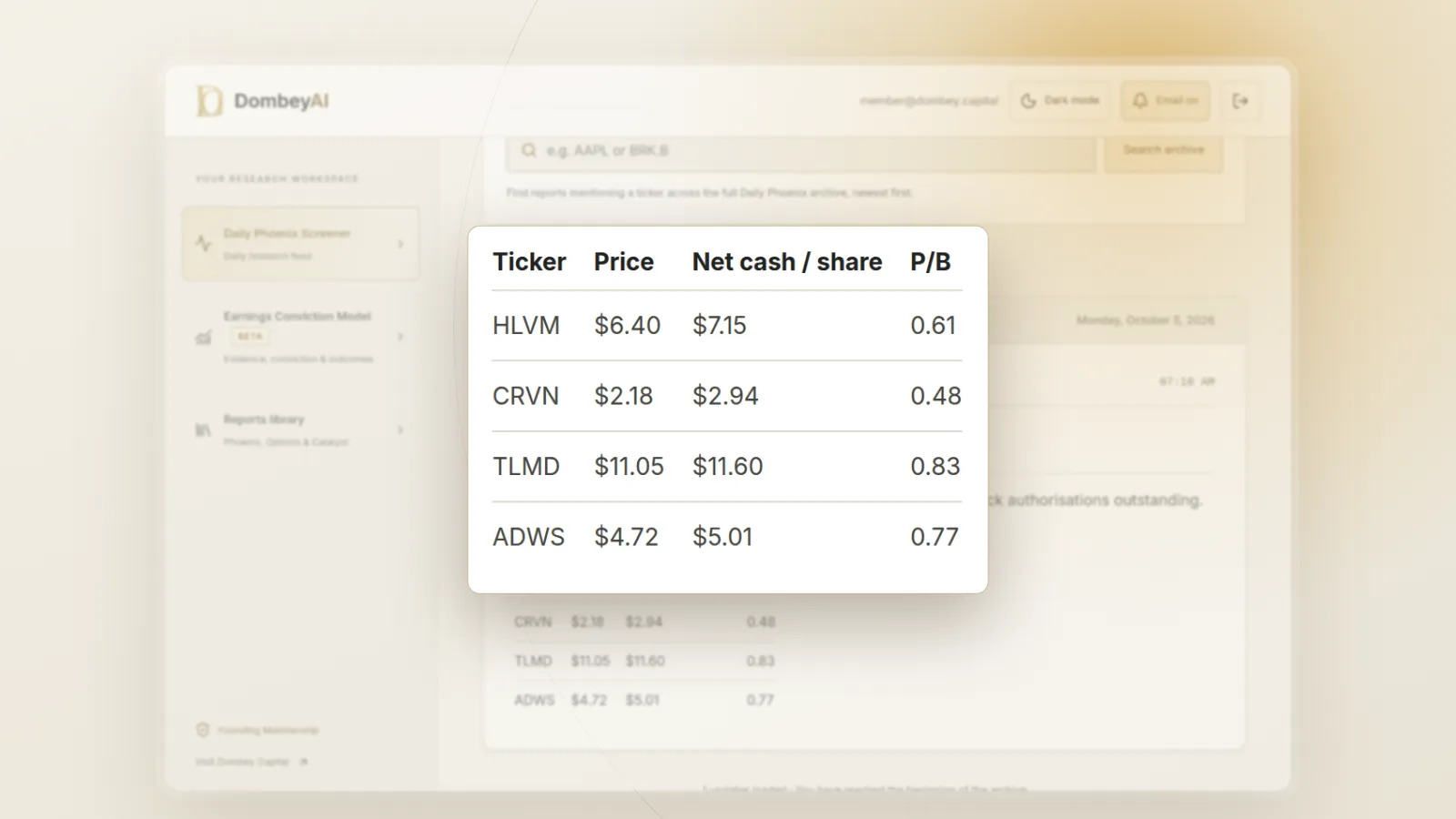Viewport: 1456px width, 819px height.
Task: Open Earnings Conviction Model in sidebar
Action: [300, 337]
